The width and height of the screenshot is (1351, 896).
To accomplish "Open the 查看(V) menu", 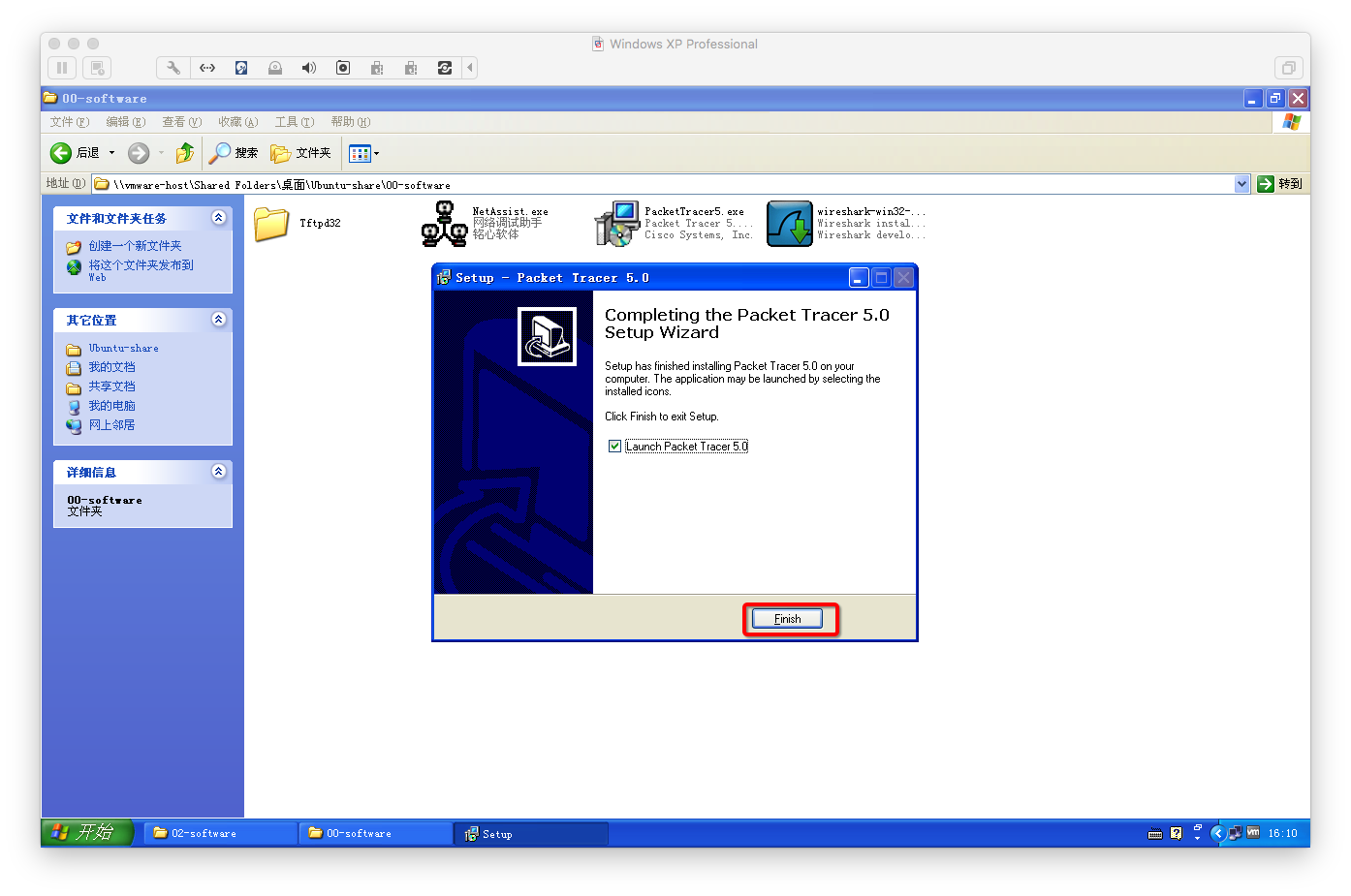I will pyautogui.click(x=182, y=122).
